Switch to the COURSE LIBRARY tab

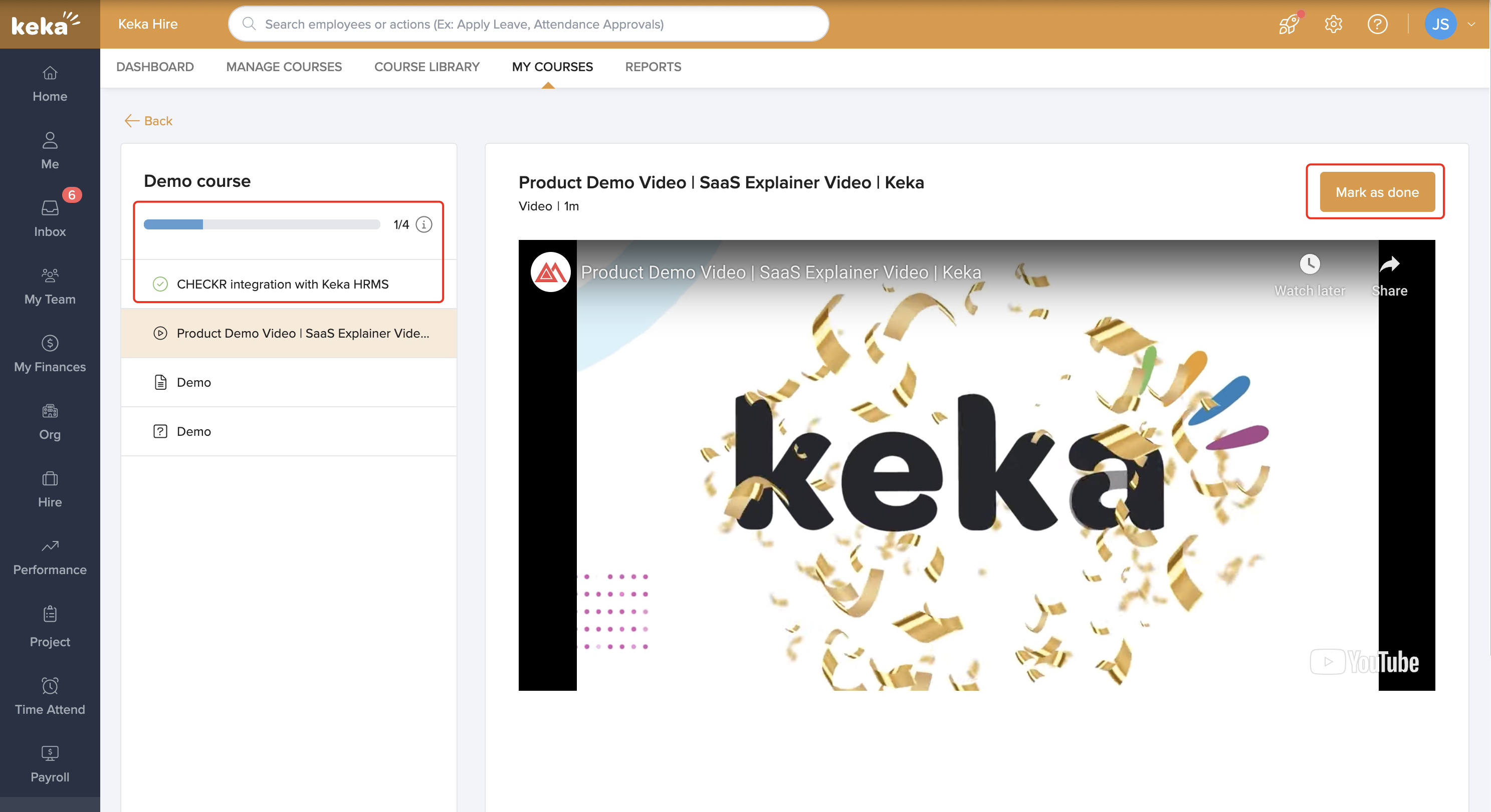(x=427, y=67)
